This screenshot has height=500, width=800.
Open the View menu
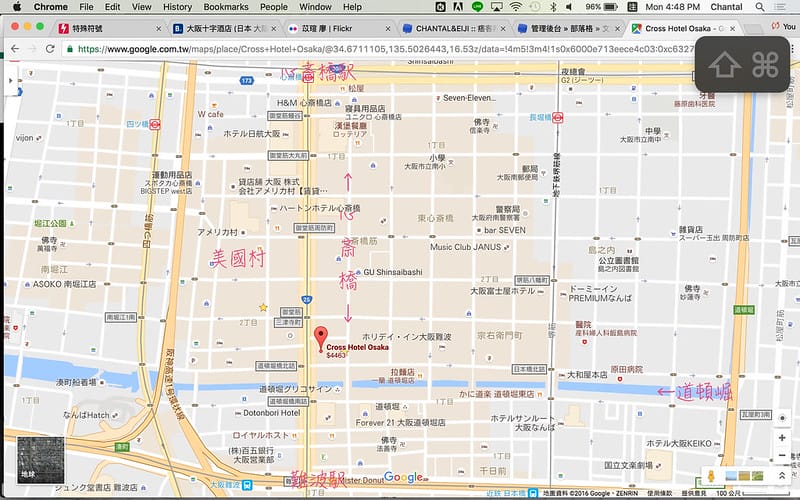(141, 7)
